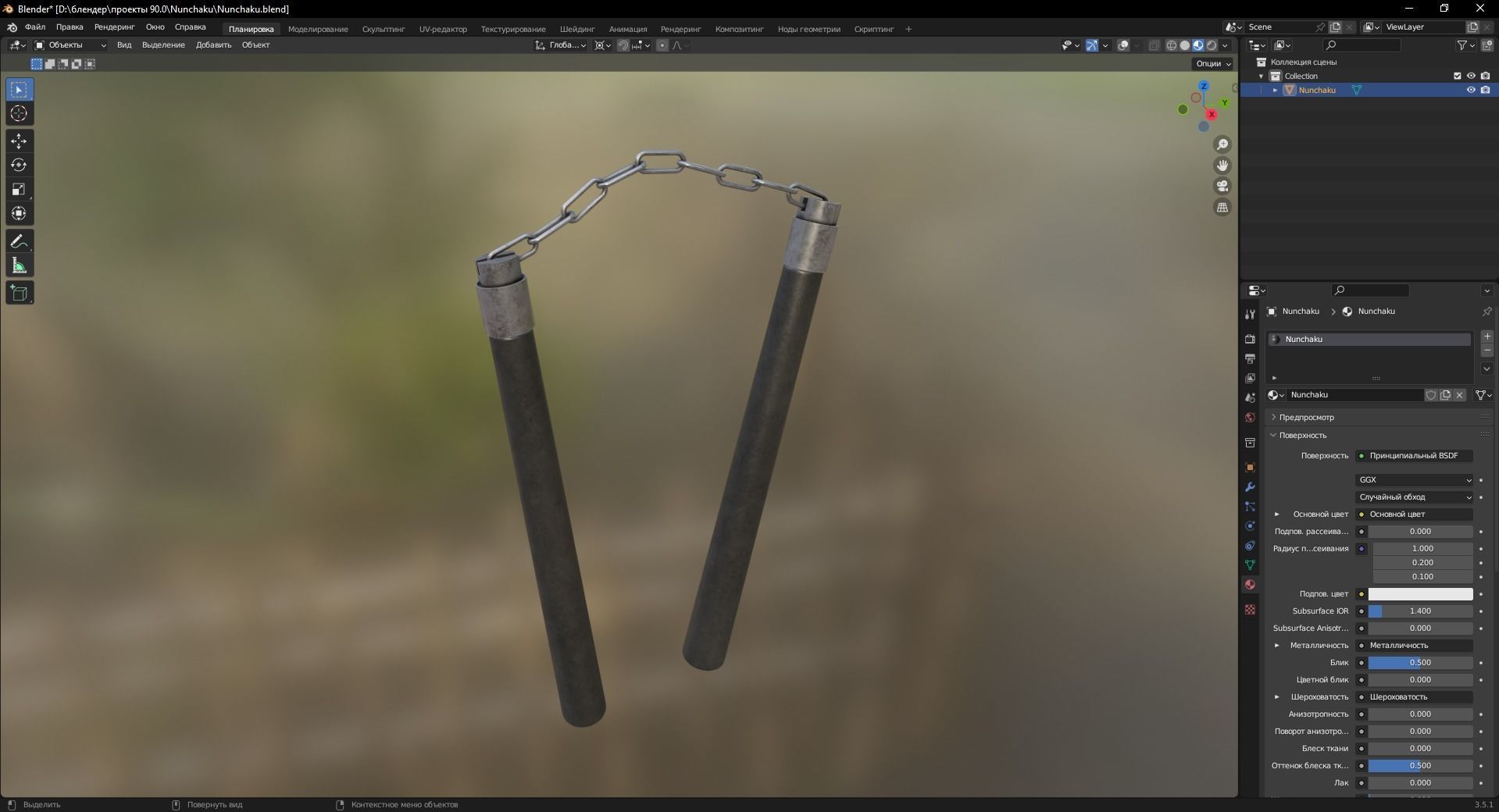The height and width of the screenshot is (812, 1499).
Task: Open the Texture properties checker tab
Action: coord(1250,609)
